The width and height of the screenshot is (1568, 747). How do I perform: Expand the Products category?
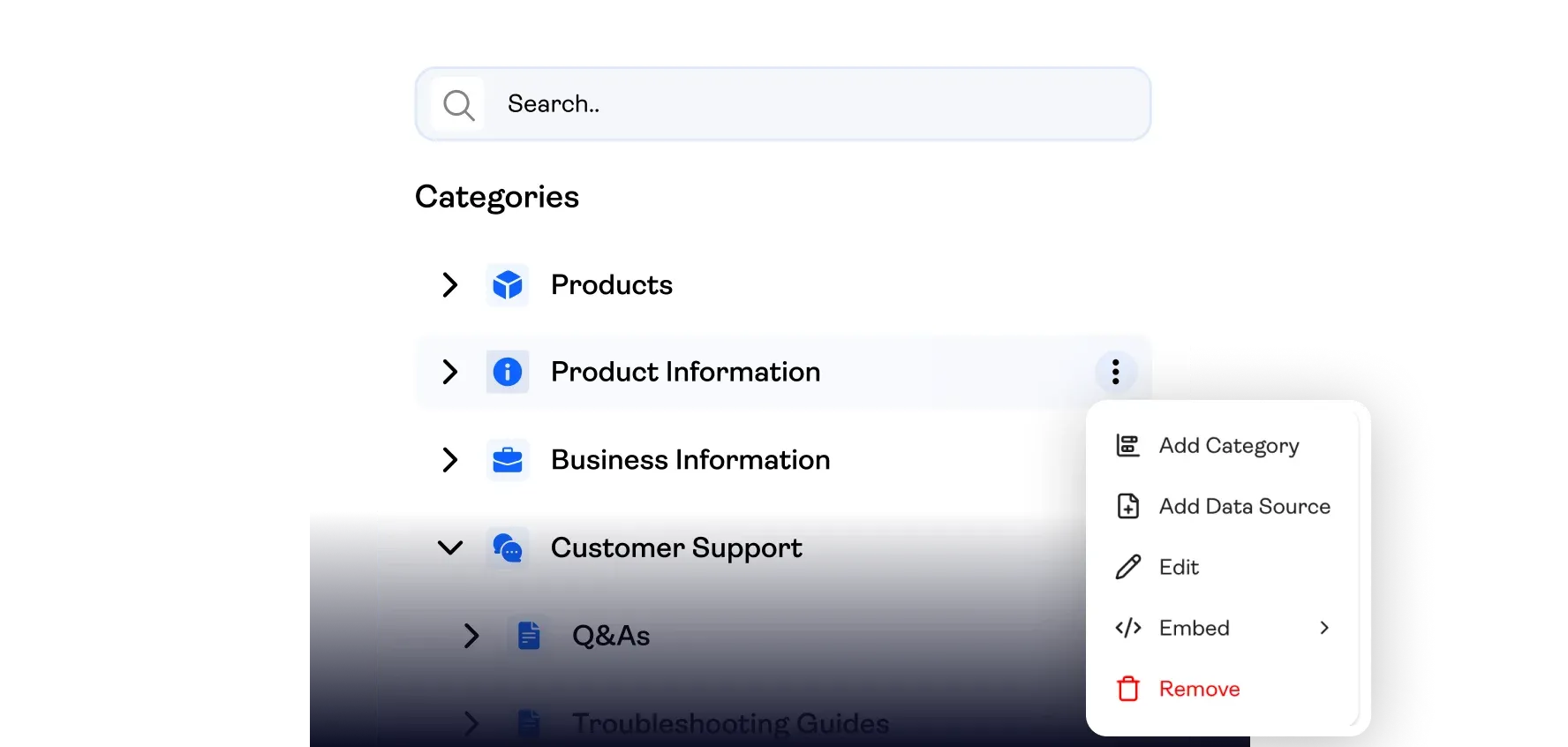tap(450, 285)
